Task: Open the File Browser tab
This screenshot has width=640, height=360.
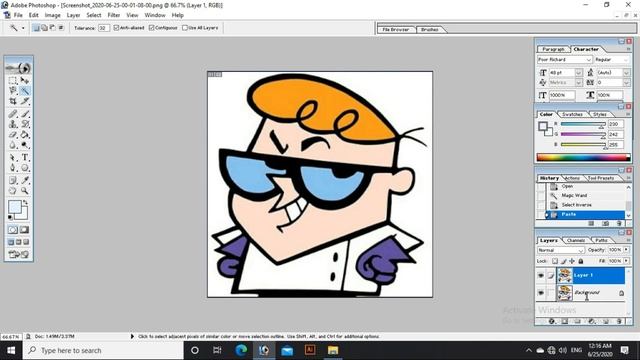Action: [x=396, y=30]
